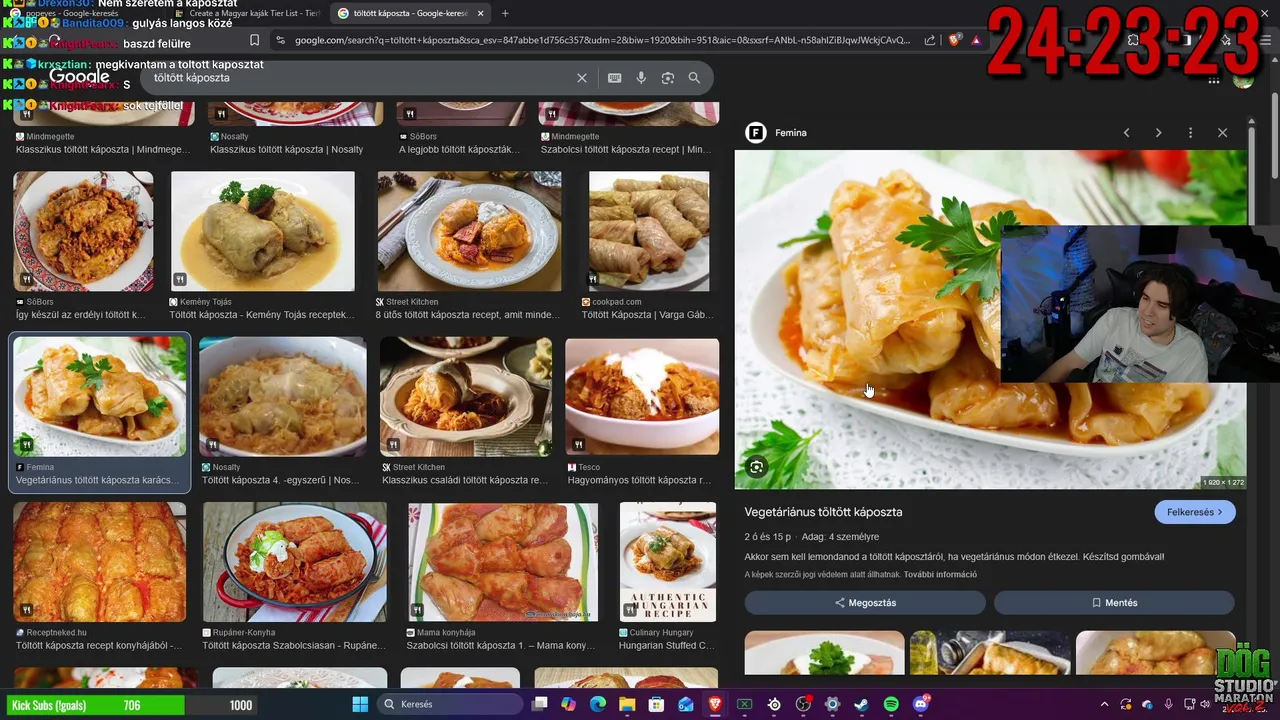Open the További információ link
1280x720 pixels.
940,575
